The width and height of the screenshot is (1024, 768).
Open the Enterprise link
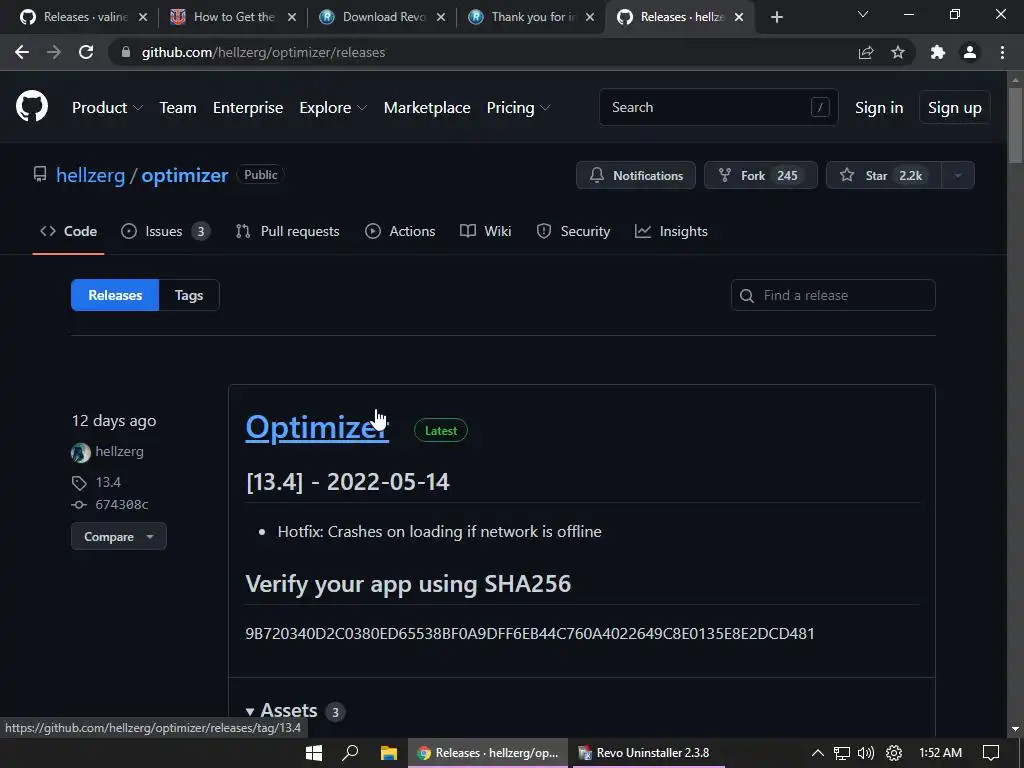pyautogui.click(x=248, y=108)
